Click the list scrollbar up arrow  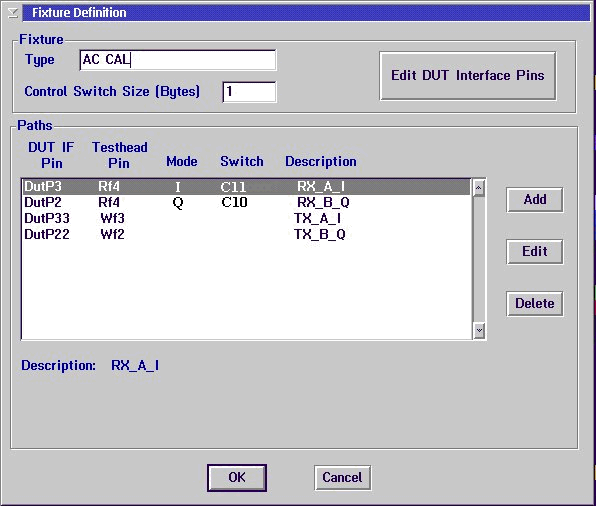479,188
